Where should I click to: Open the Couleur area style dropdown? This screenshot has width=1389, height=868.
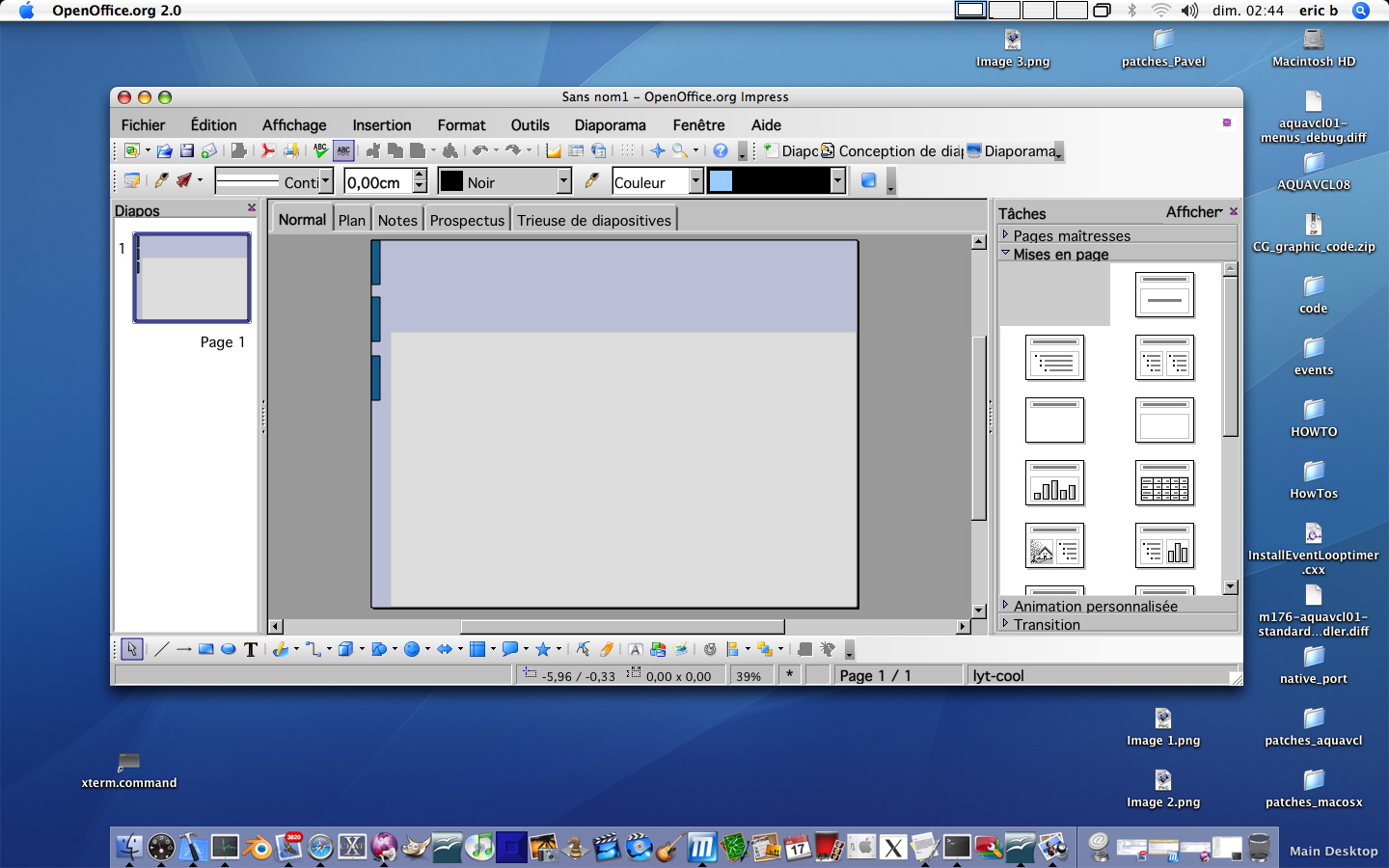[x=695, y=180]
